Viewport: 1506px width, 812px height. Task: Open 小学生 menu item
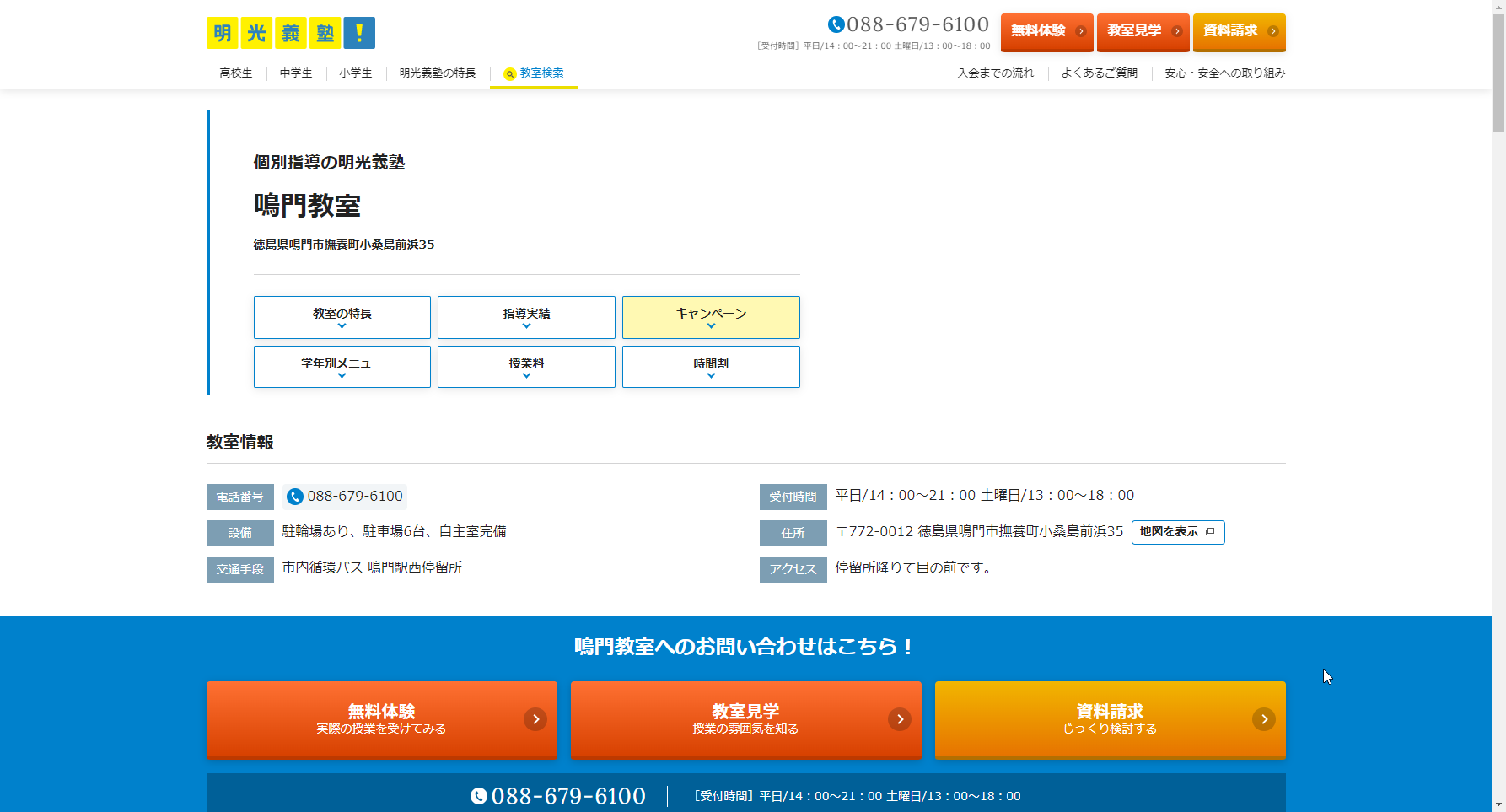point(356,73)
